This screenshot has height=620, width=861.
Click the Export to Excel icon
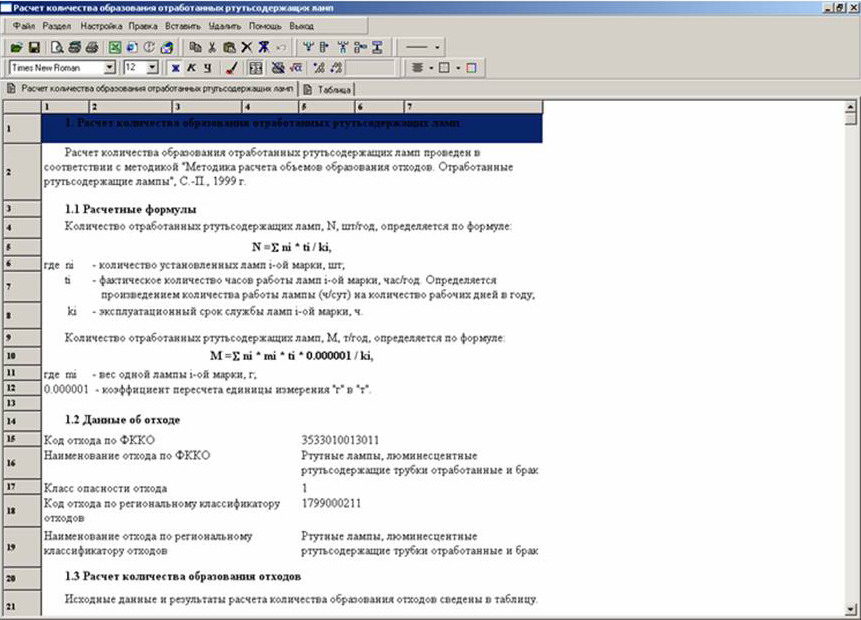tap(115, 47)
